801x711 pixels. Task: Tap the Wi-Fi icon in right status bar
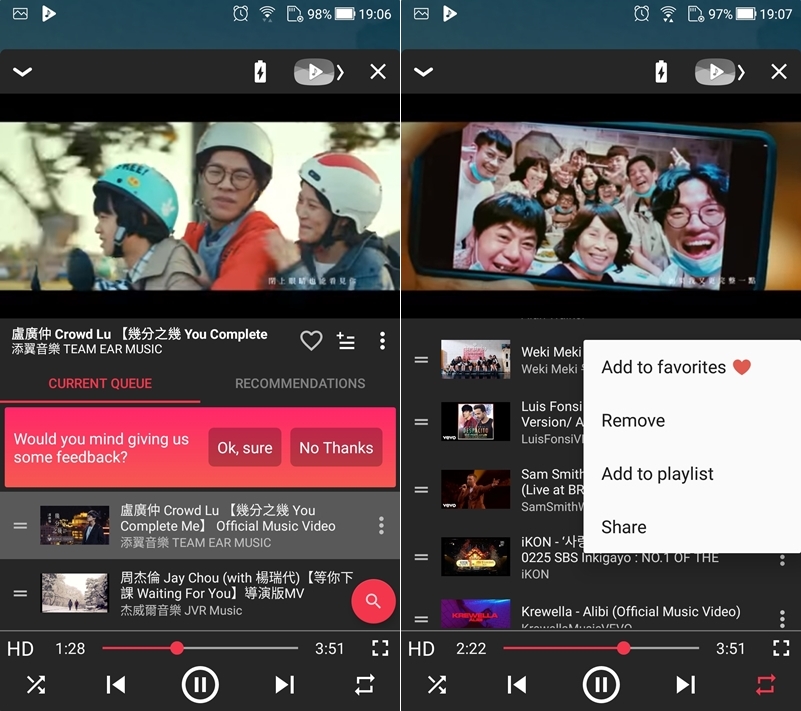pyautogui.click(x=668, y=14)
